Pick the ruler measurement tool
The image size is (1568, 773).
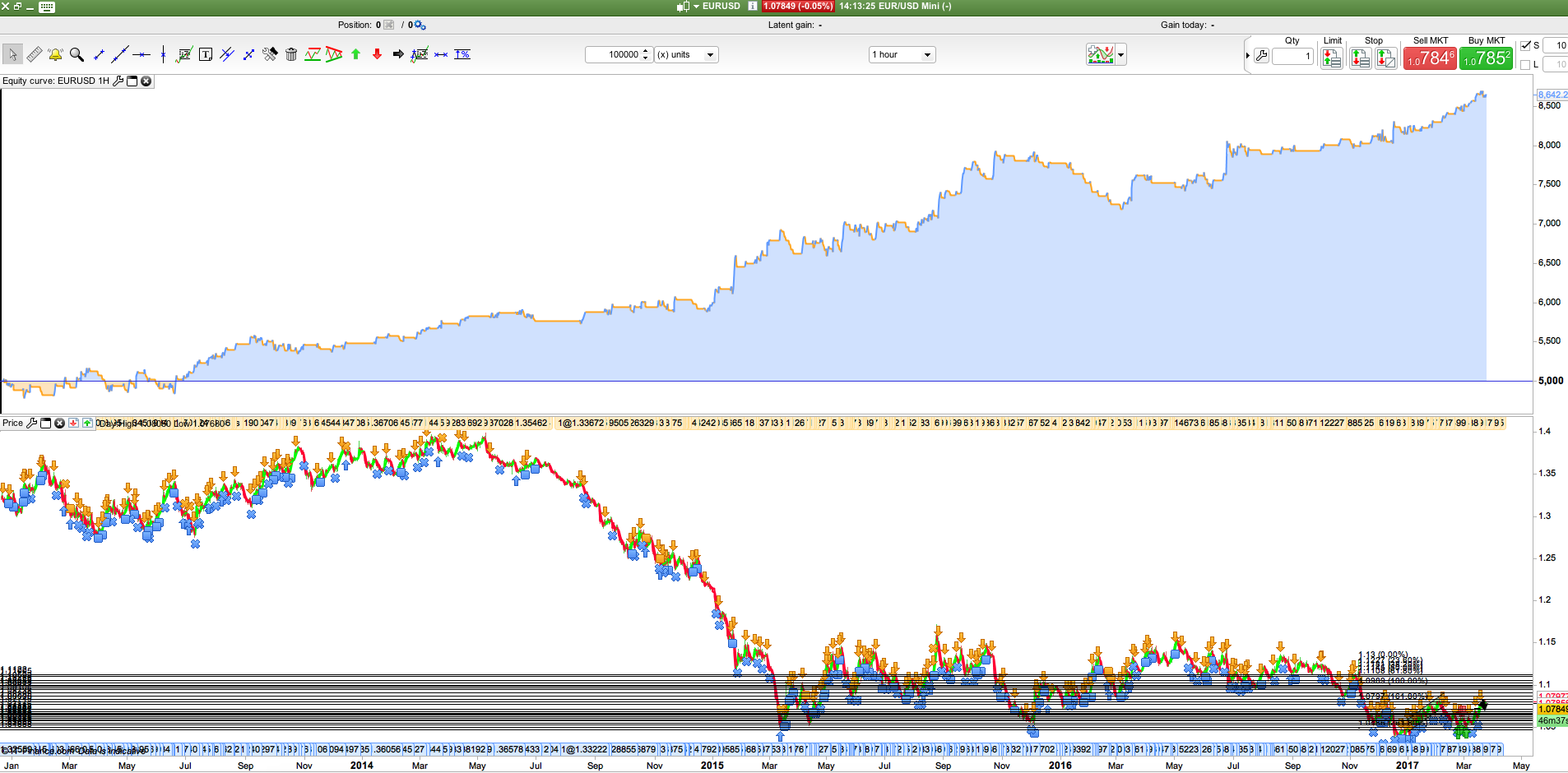[x=34, y=54]
